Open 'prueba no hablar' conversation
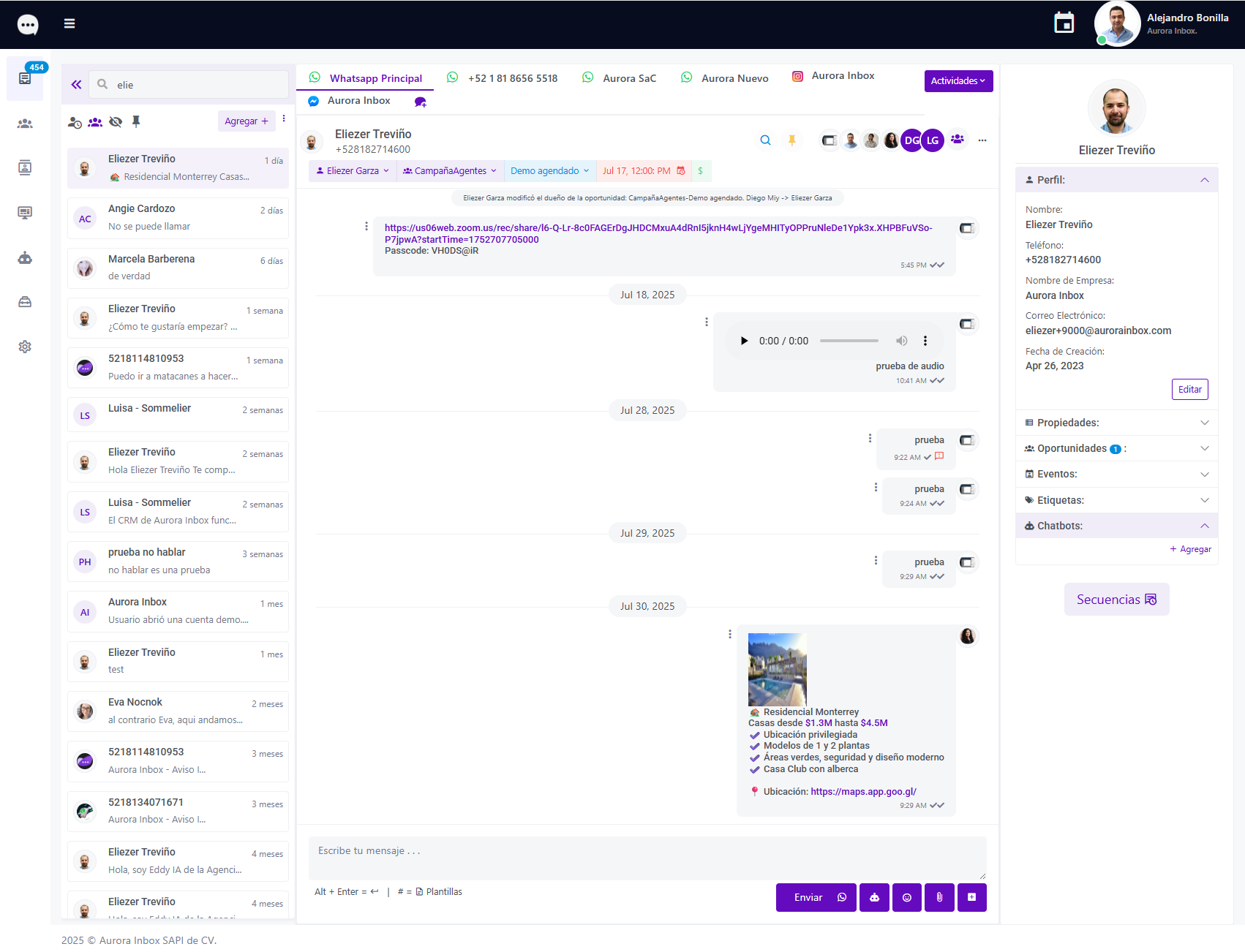The width and height of the screenshot is (1245, 952). pos(178,561)
